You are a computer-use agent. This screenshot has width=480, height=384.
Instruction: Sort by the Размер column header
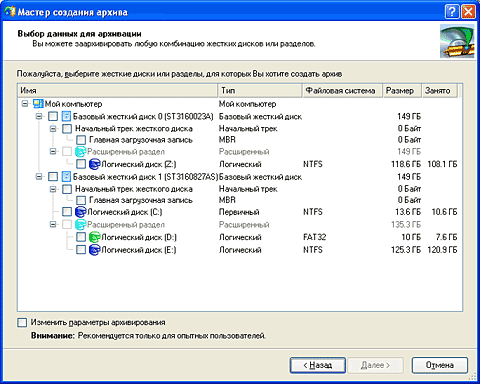pos(402,91)
